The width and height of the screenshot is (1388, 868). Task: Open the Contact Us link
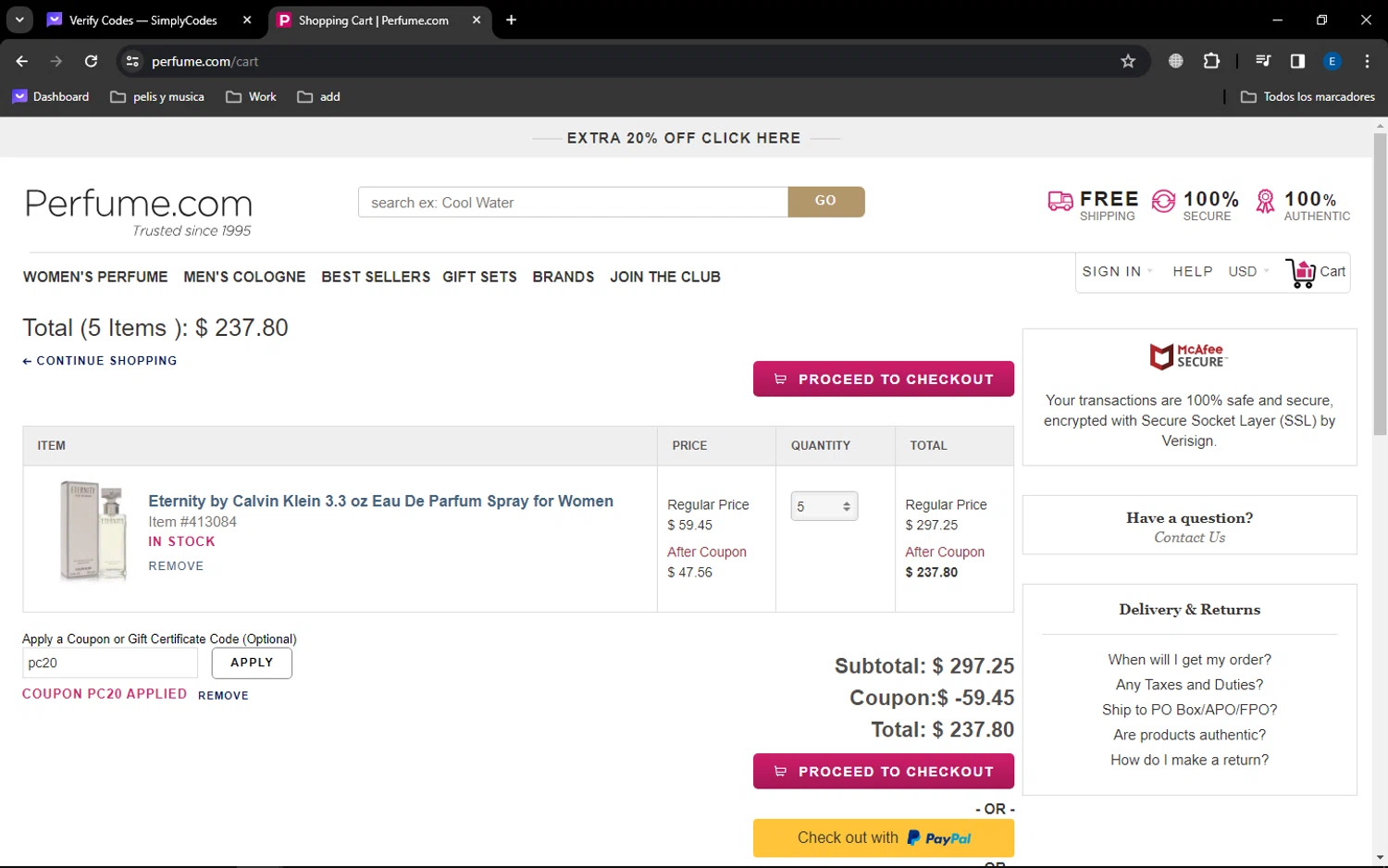click(1189, 538)
